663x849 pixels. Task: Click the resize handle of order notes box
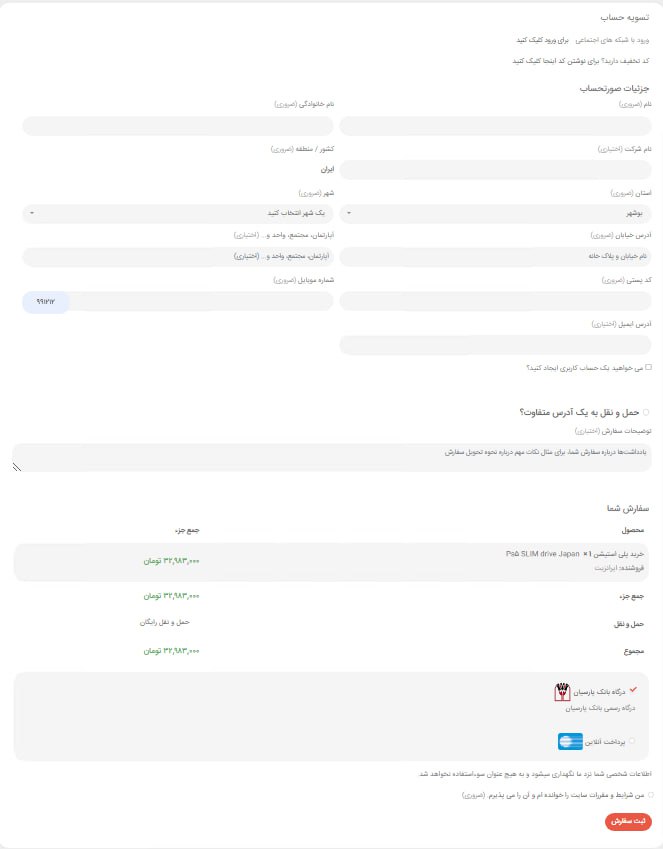[x=17, y=467]
